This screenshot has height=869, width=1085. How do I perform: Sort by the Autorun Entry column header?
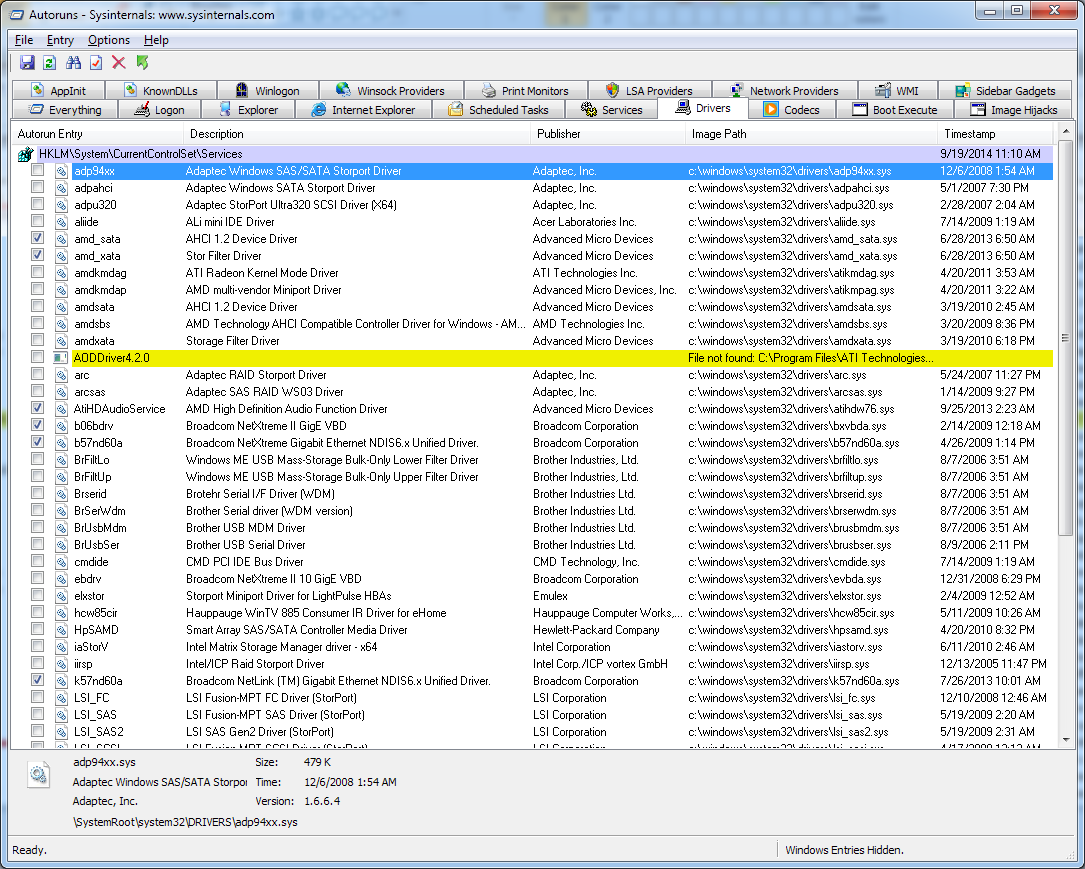pos(97,134)
